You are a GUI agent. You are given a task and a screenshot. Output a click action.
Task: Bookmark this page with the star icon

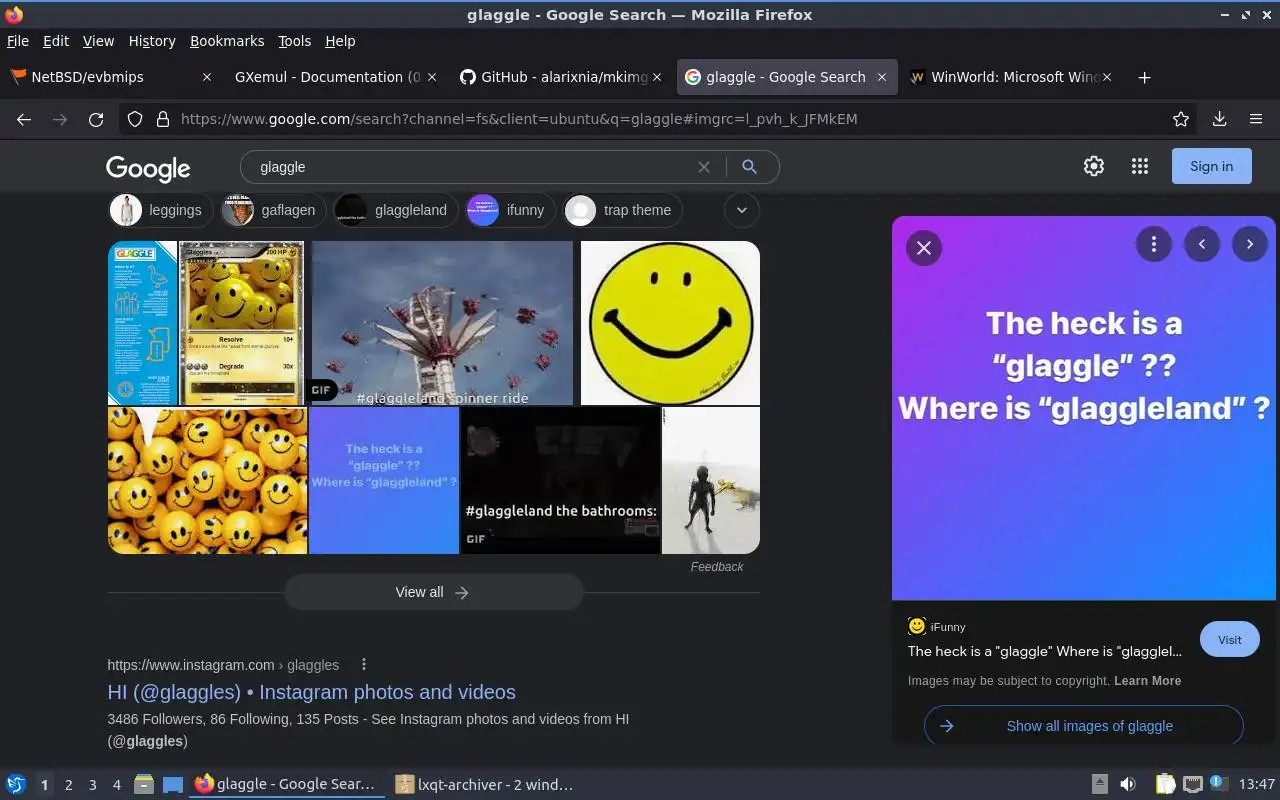point(1181,119)
